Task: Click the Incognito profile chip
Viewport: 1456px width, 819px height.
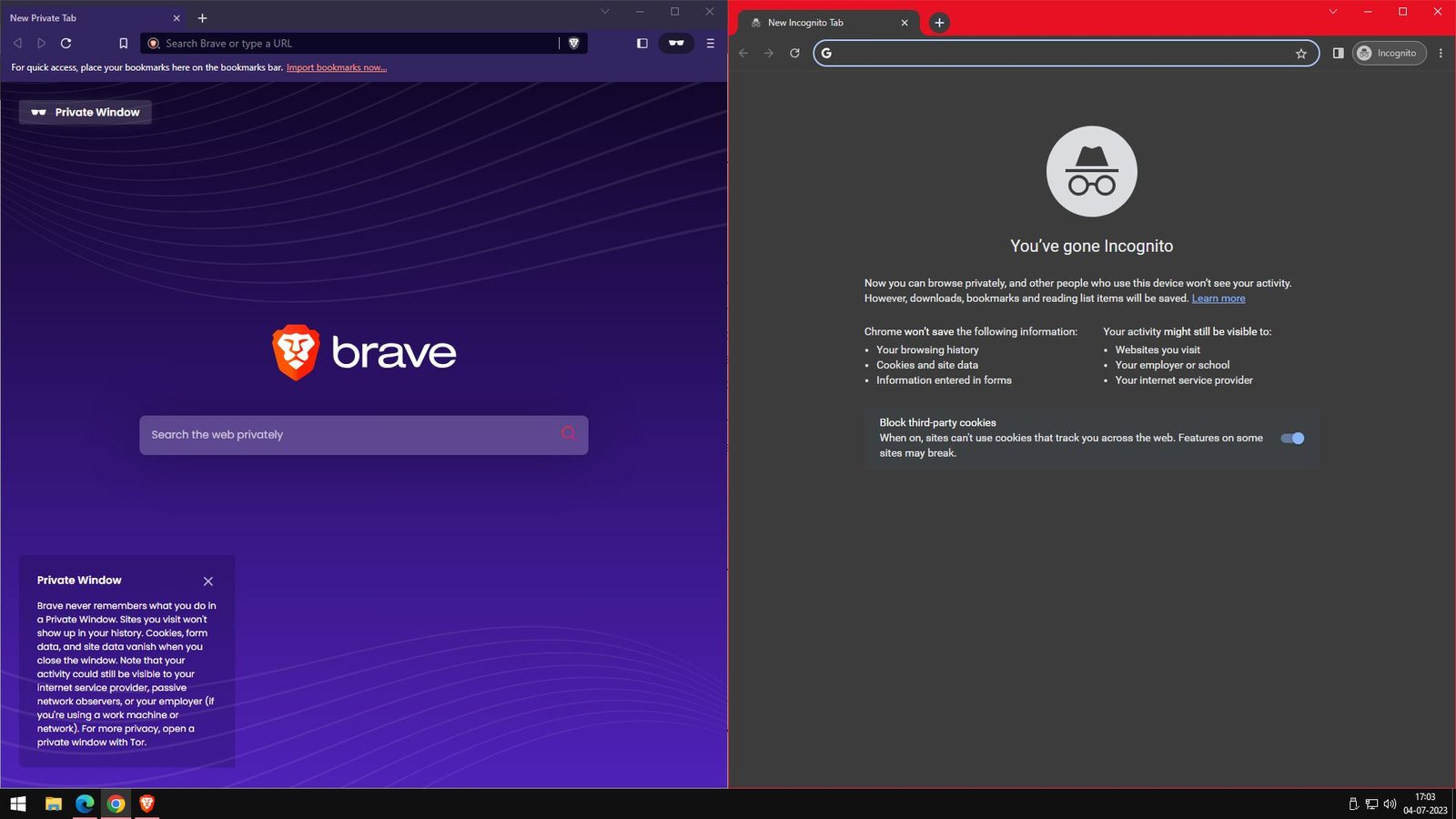Action: point(1389,53)
